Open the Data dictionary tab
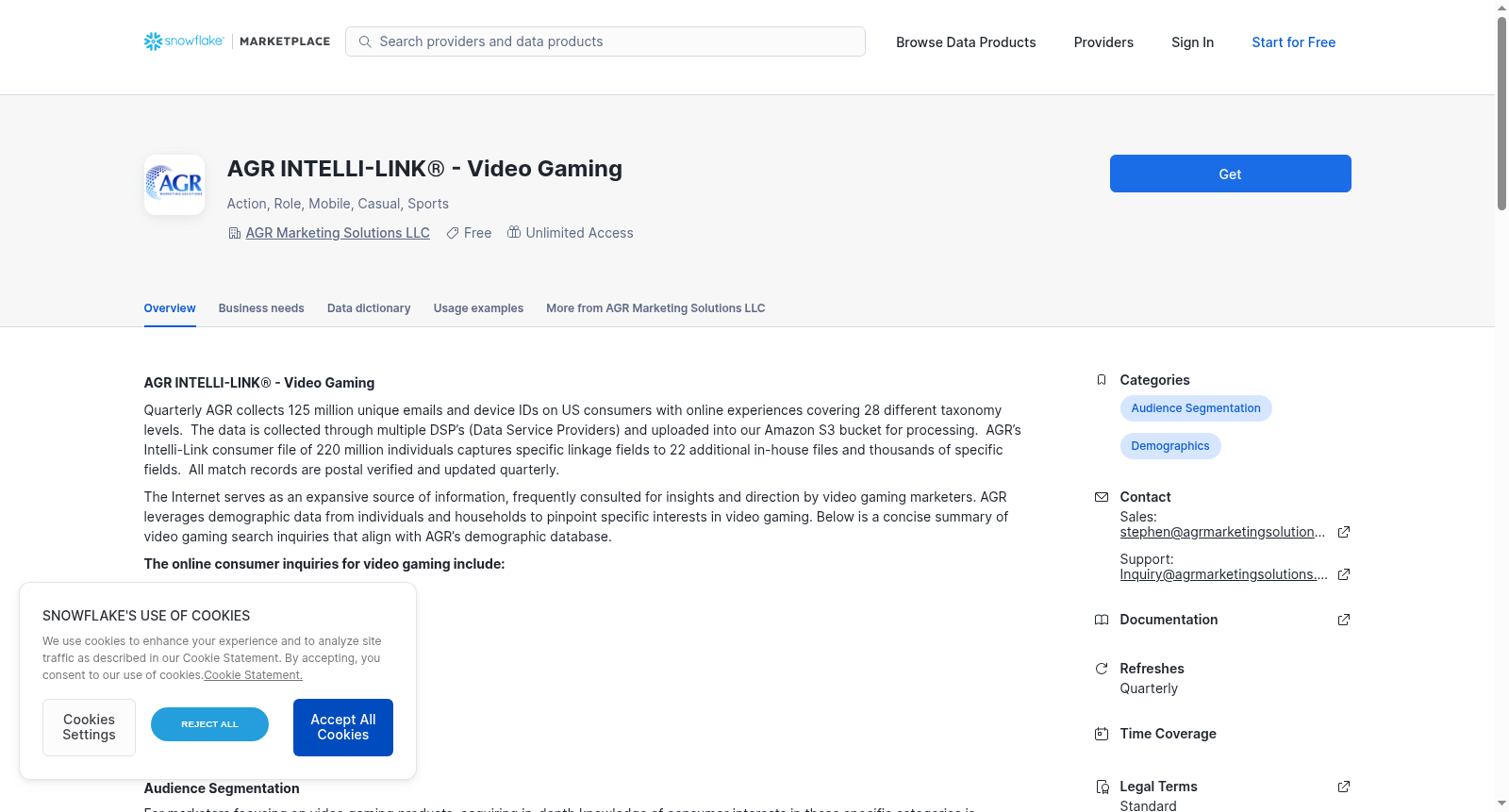1509x812 pixels. pyautogui.click(x=369, y=308)
